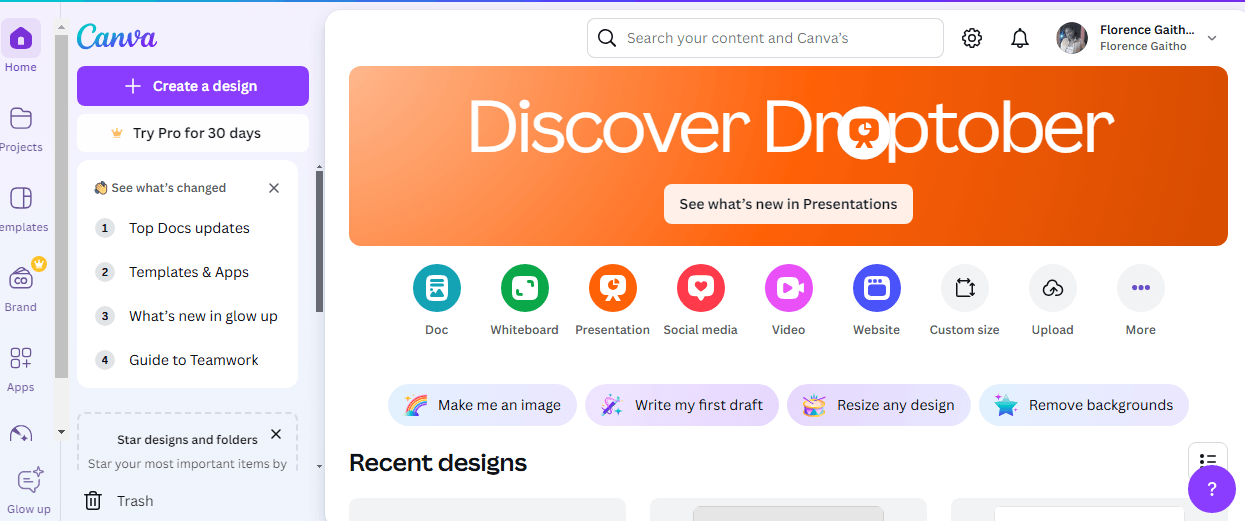
Task: Open What's new in glow up
Action: pos(187,316)
